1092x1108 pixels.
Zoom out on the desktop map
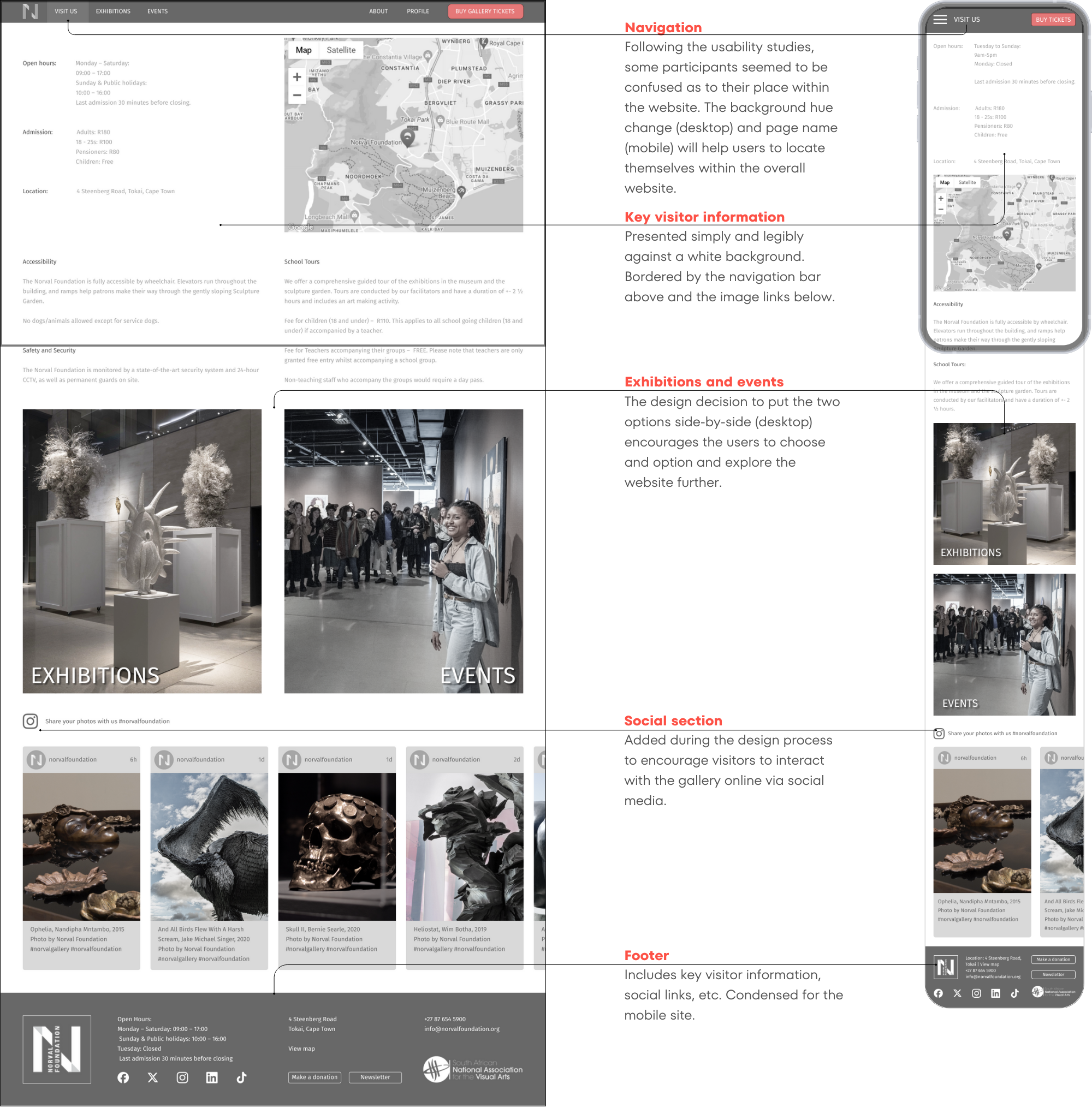(297, 95)
